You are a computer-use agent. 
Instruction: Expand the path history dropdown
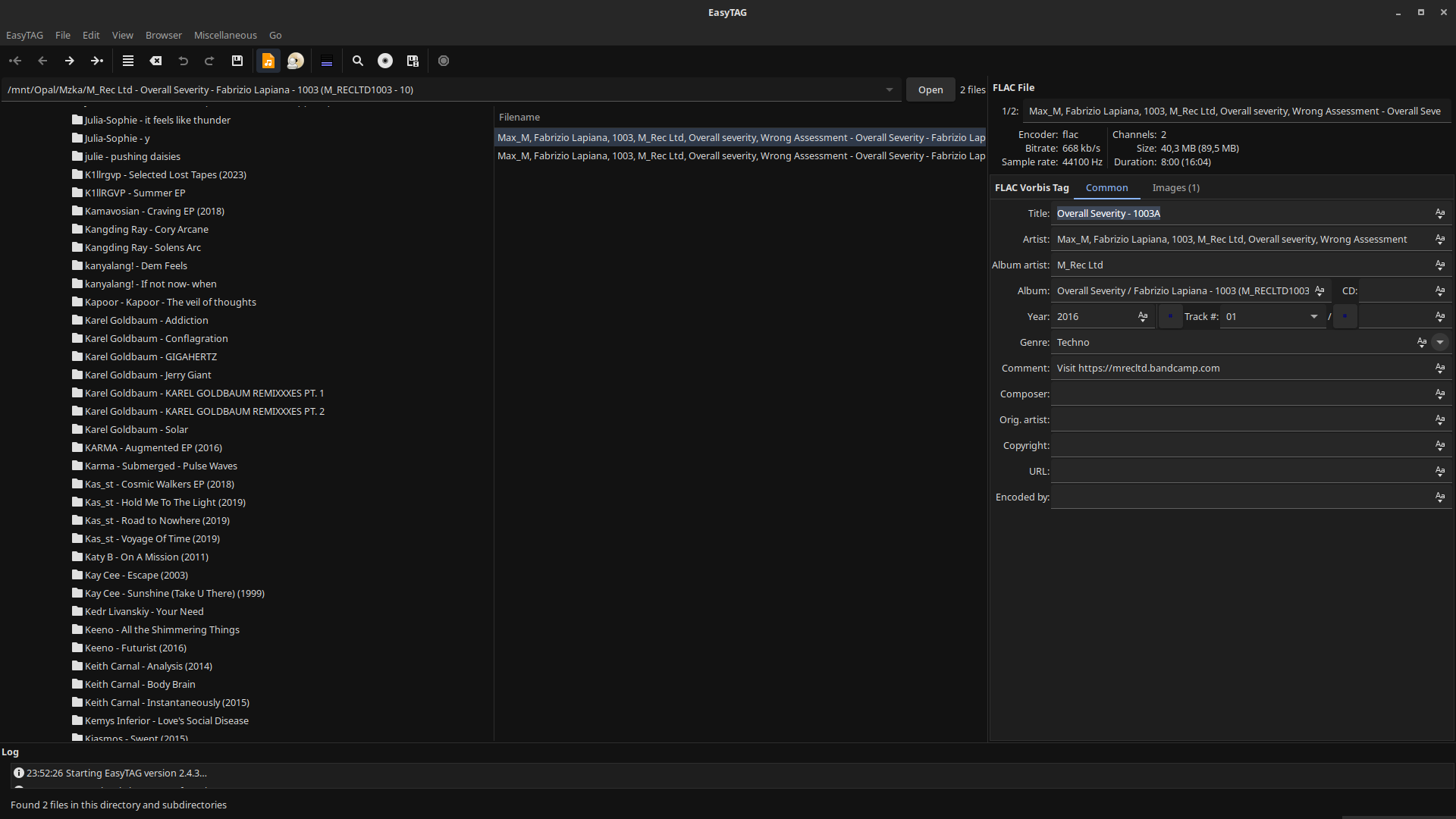pos(890,89)
